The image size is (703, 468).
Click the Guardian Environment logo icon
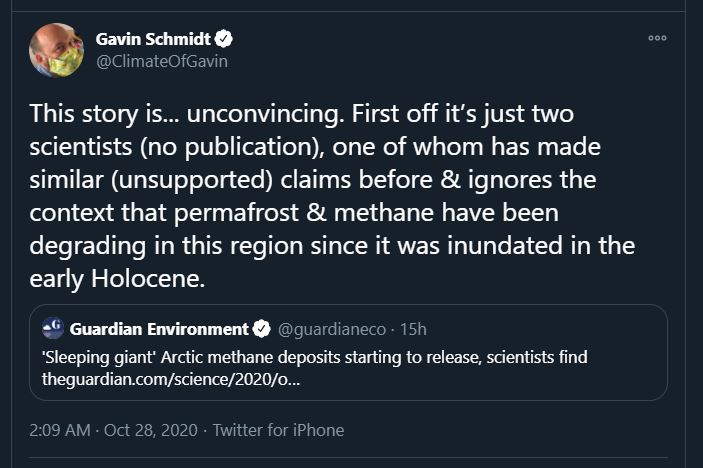click(x=54, y=329)
